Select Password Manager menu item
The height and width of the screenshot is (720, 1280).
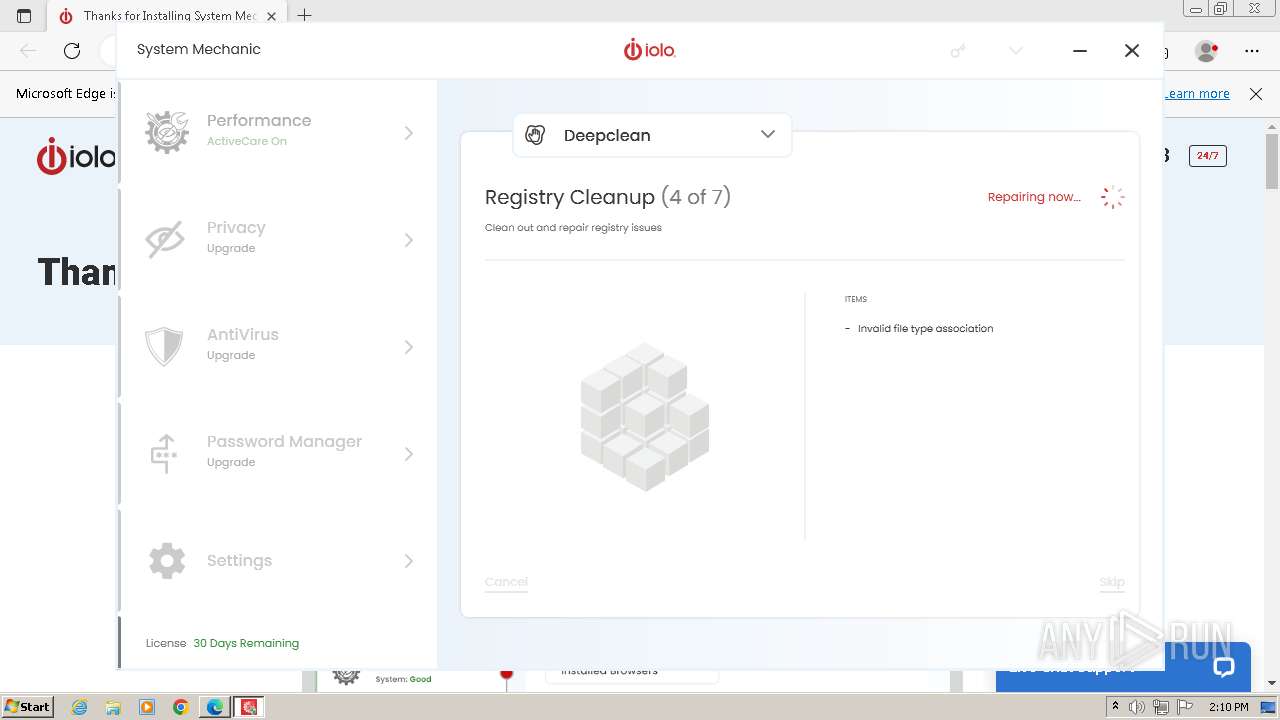point(277,454)
